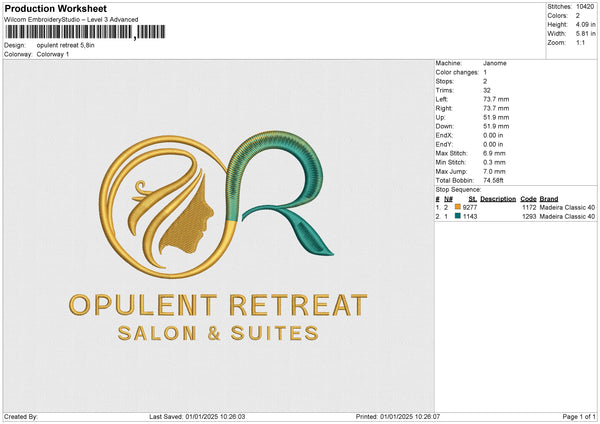Screen dimensions: 600x424
Task: Click the barcode under the header
Action: (85, 32)
